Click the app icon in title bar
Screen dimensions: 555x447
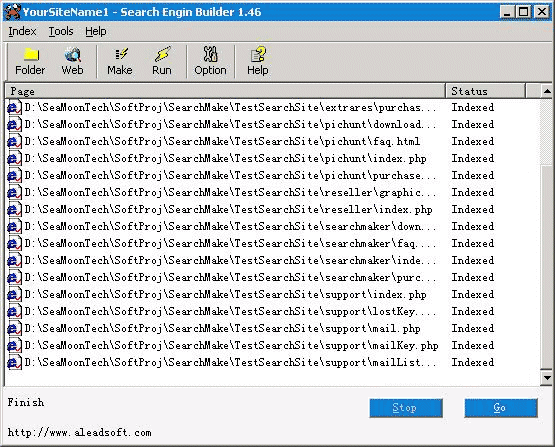coord(13,12)
